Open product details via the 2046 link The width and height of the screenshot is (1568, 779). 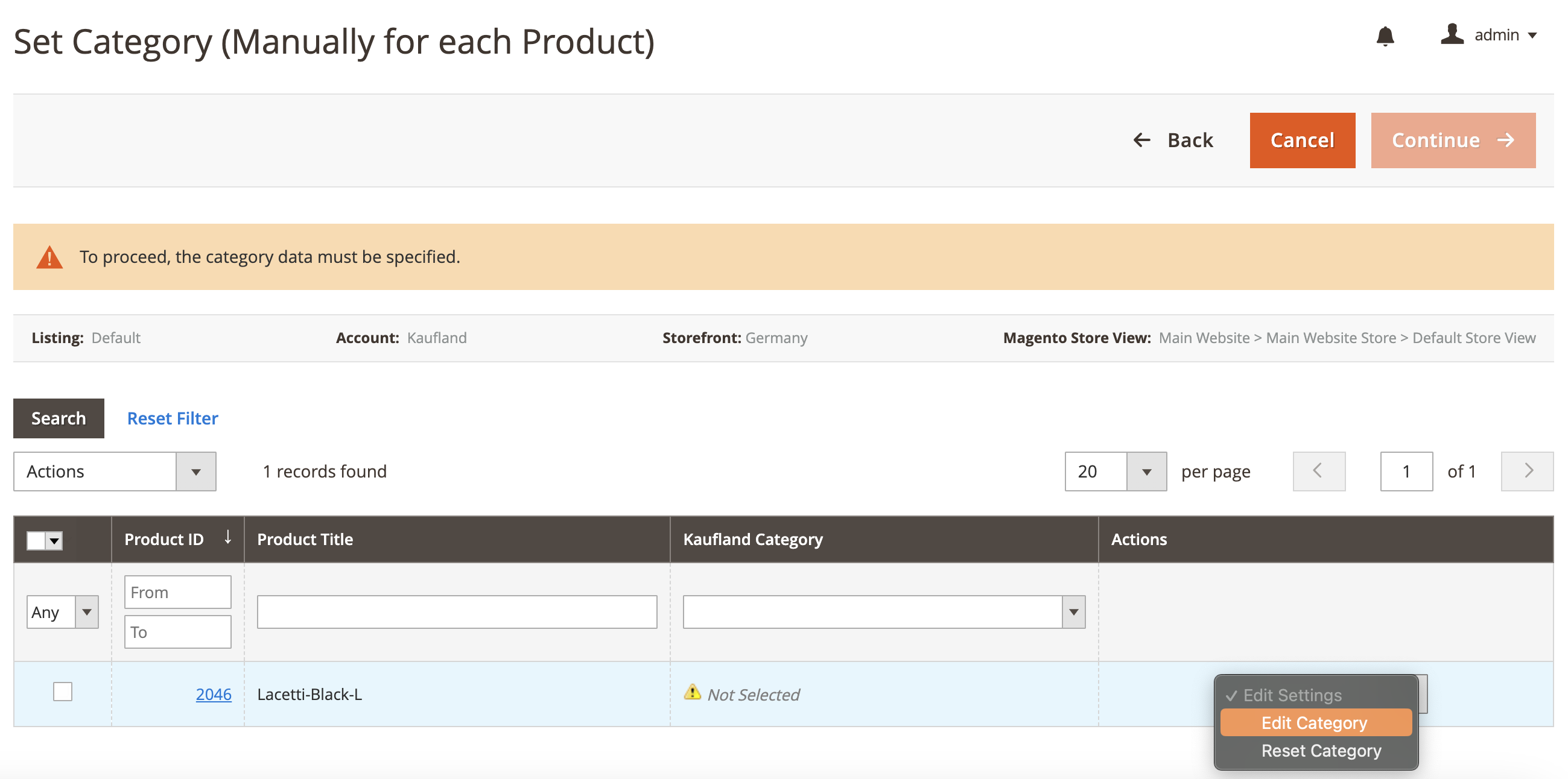213,694
